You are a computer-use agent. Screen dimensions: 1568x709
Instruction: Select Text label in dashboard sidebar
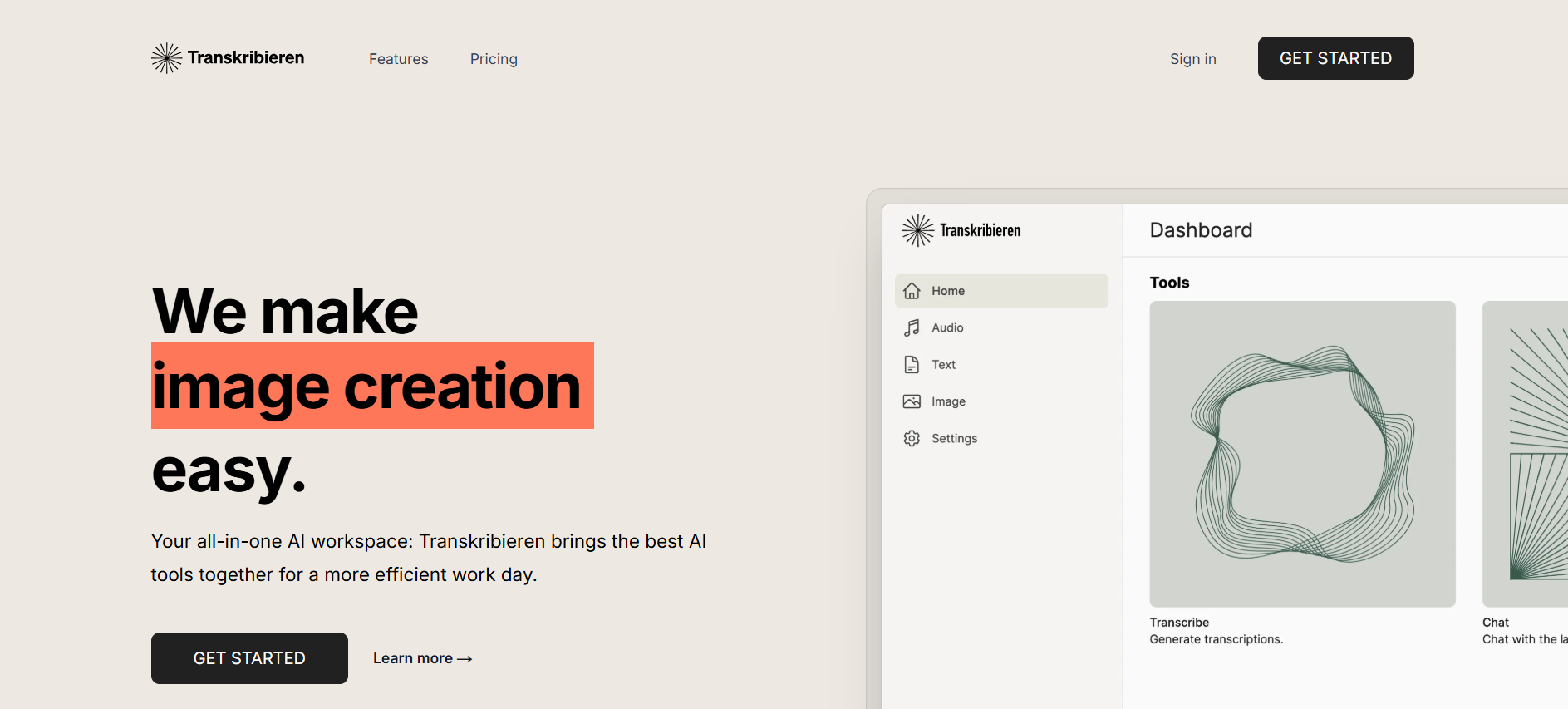[943, 364]
